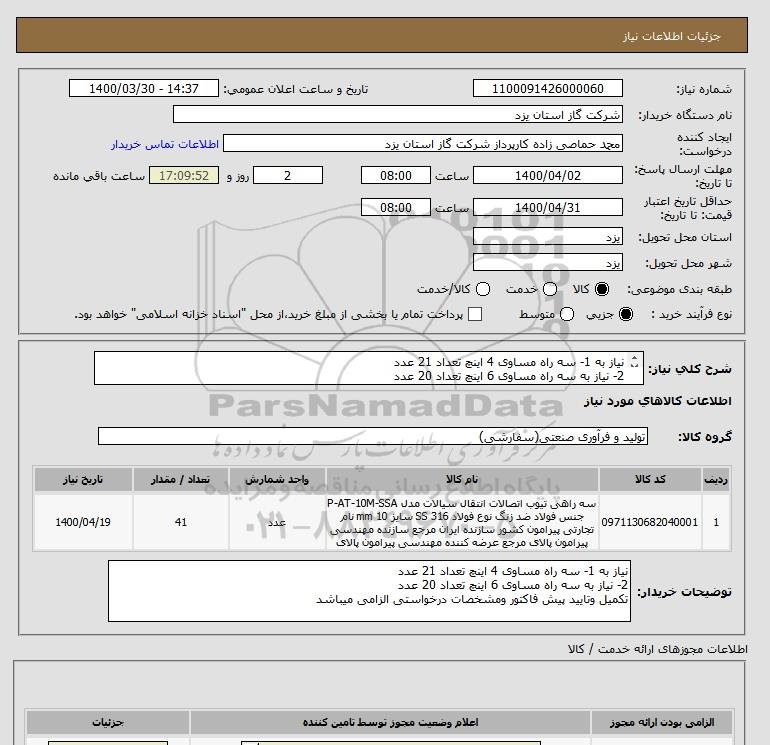This screenshot has height=745, width=770.
Task: Click the unit cell عدد
Action: 277,522
